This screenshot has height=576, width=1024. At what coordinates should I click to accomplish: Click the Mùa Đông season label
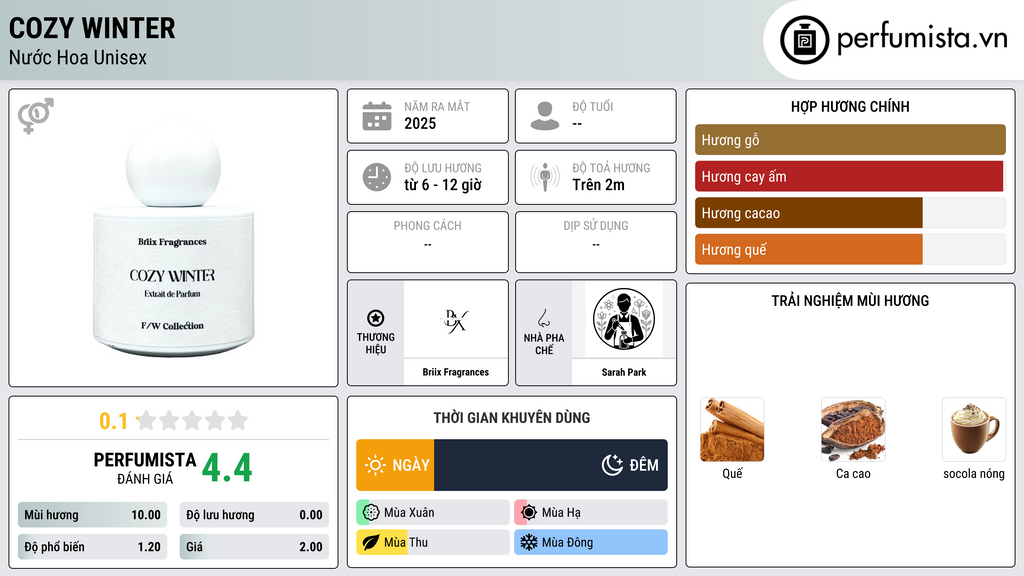pos(568,543)
